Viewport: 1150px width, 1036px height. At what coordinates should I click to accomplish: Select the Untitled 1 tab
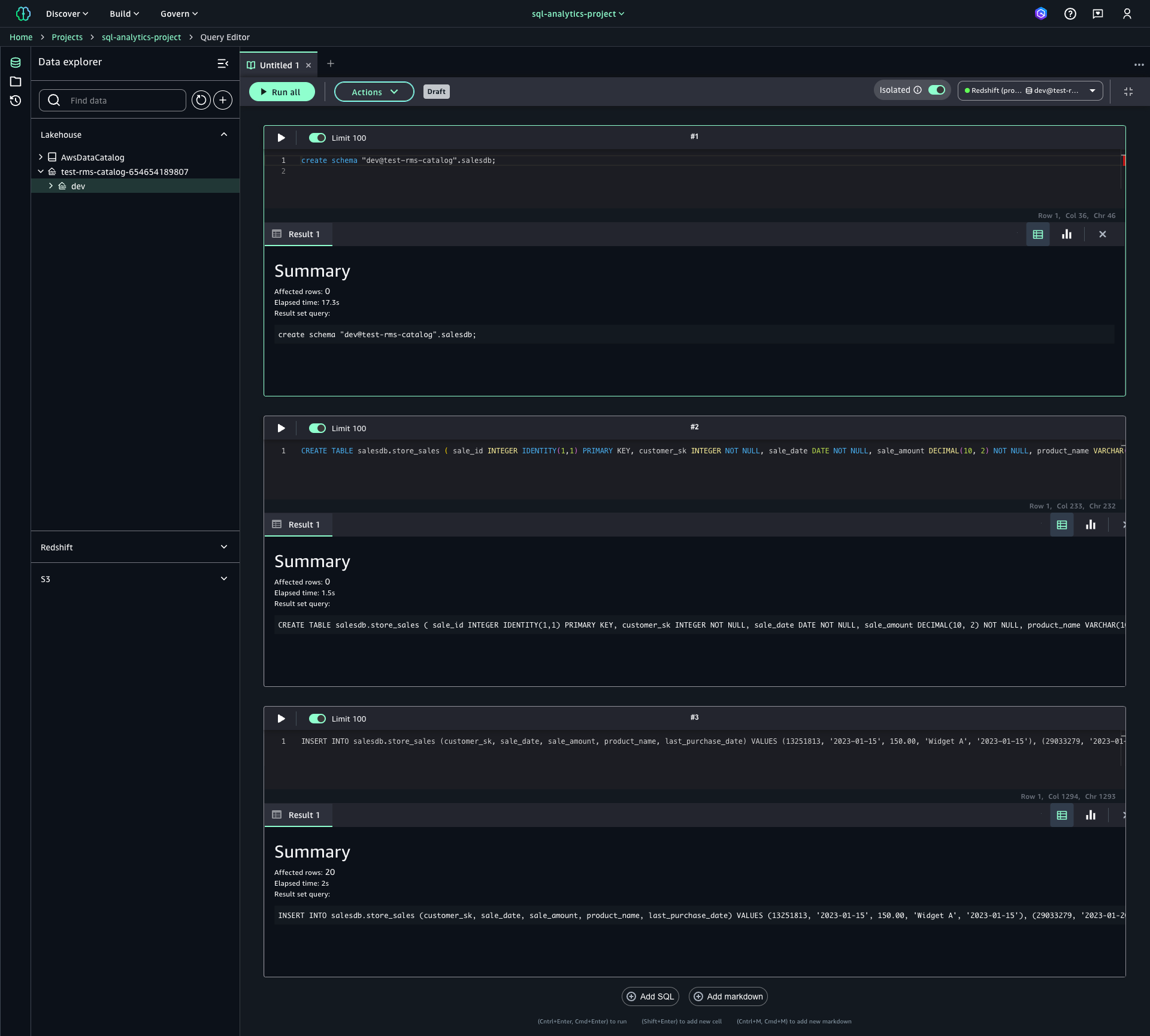click(x=279, y=65)
